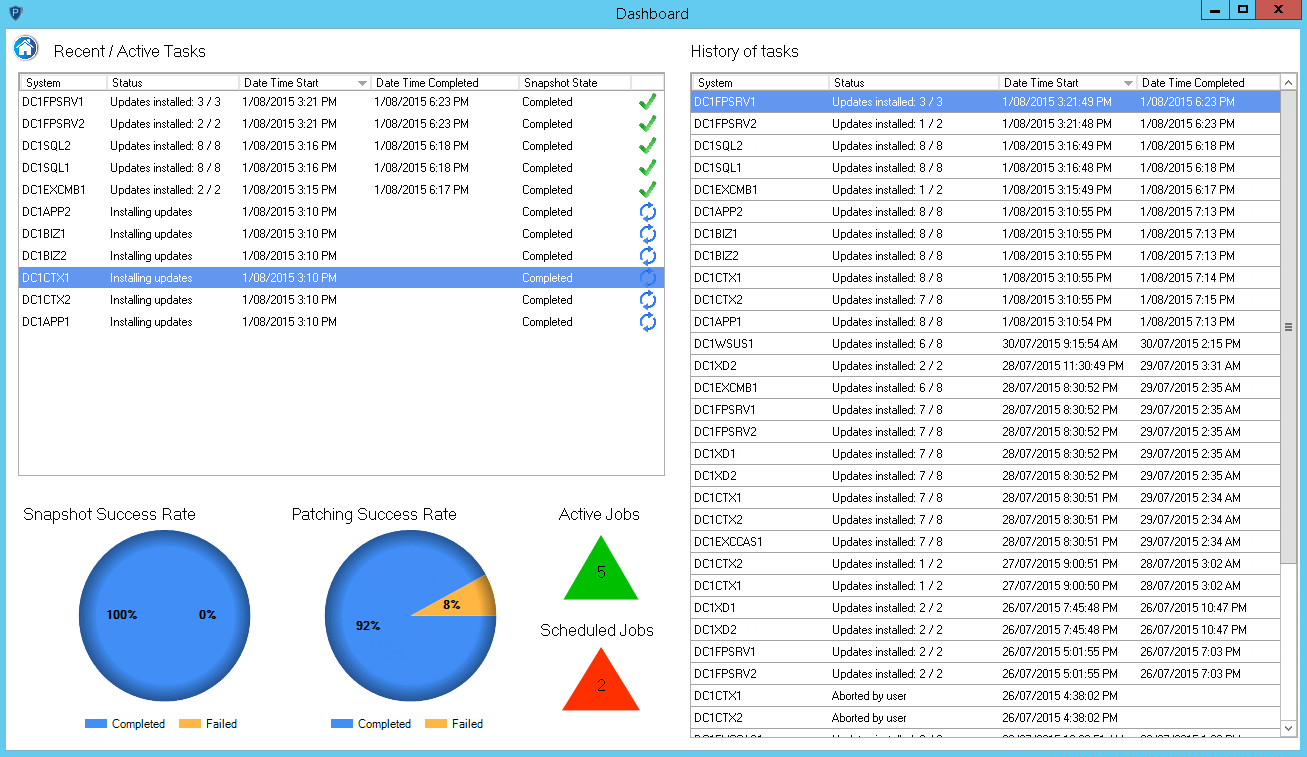Click the refresh spinner icon for DC1CTX2

point(647,299)
